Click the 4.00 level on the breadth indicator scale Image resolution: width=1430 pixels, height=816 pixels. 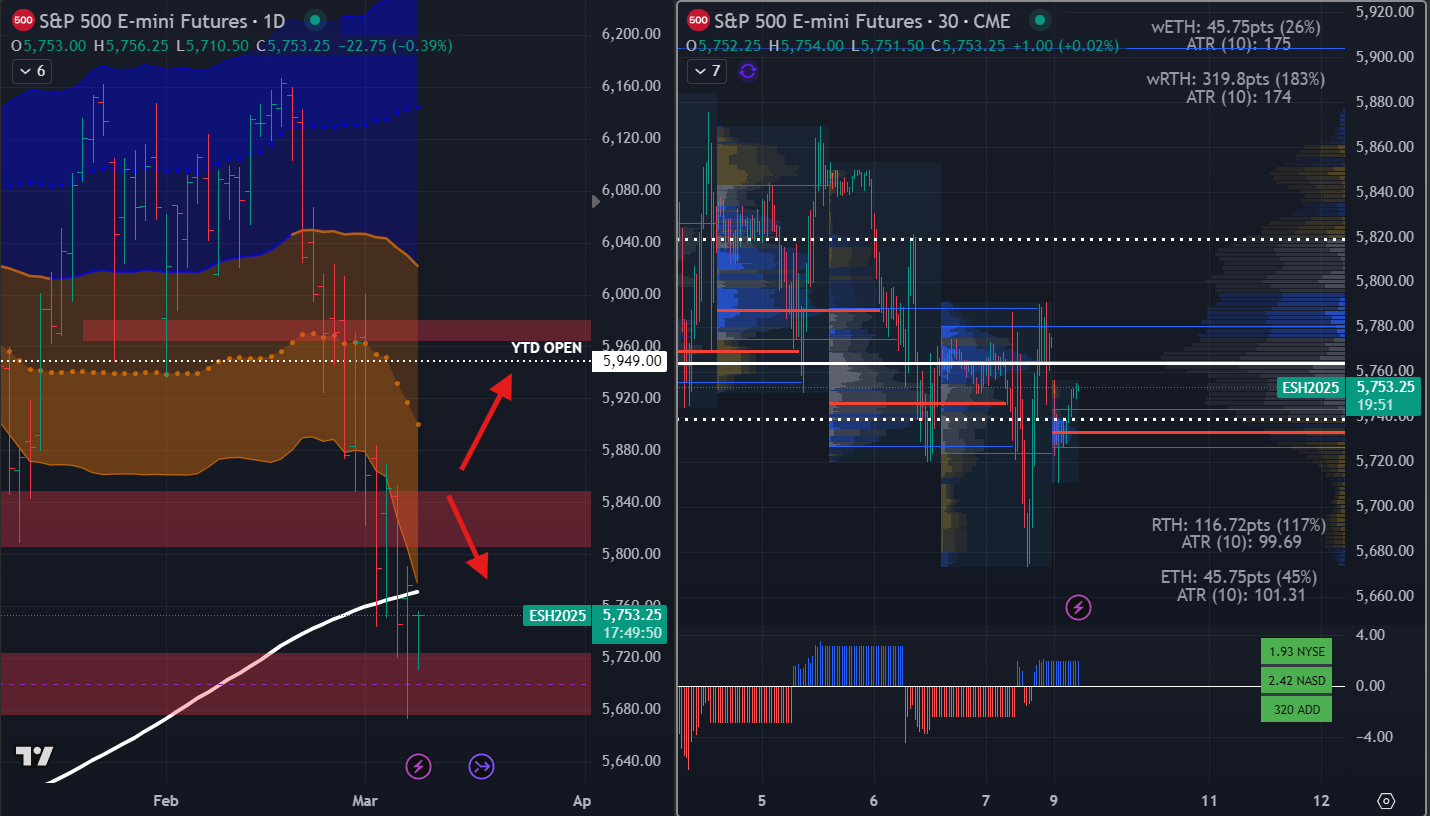1371,635
